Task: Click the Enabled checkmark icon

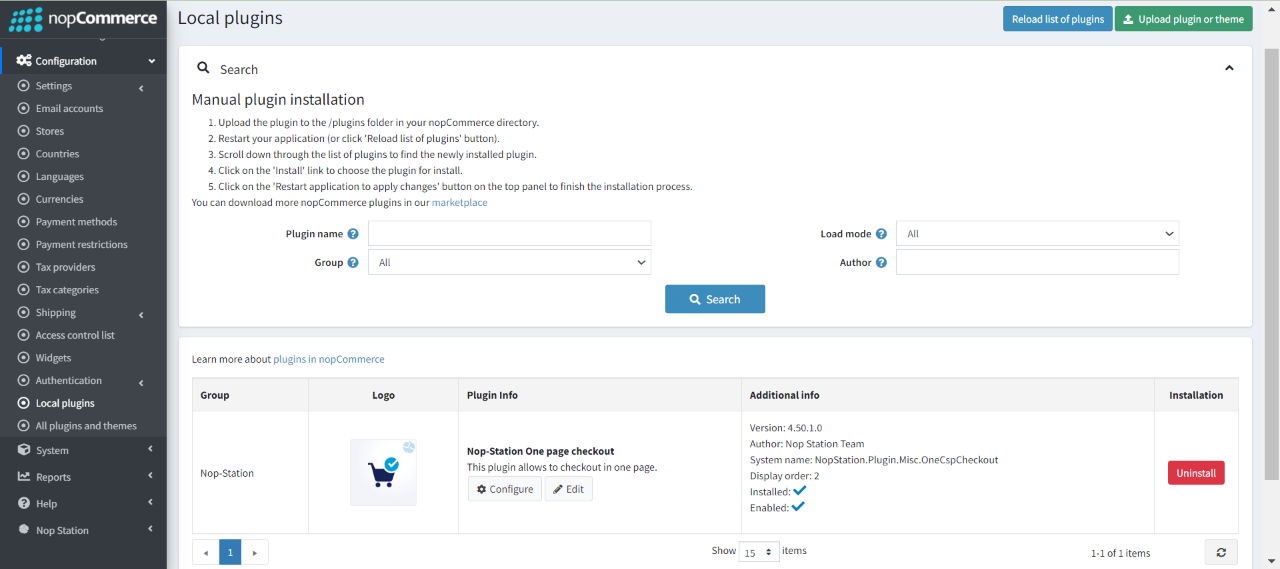Action: (798, 507)
